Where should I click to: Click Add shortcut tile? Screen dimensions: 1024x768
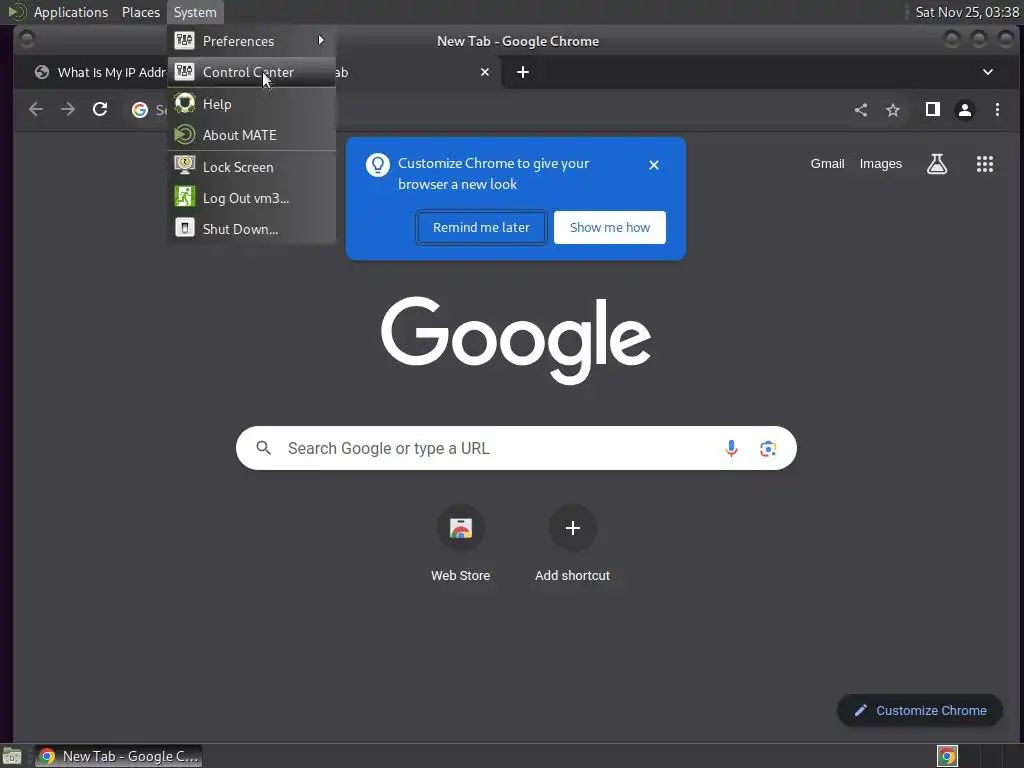(573, 544)
